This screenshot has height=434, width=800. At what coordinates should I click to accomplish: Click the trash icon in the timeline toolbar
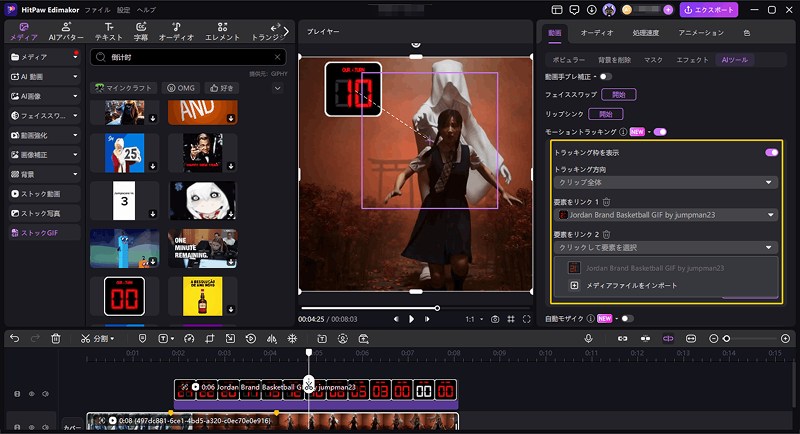click(x=56, y=339)
